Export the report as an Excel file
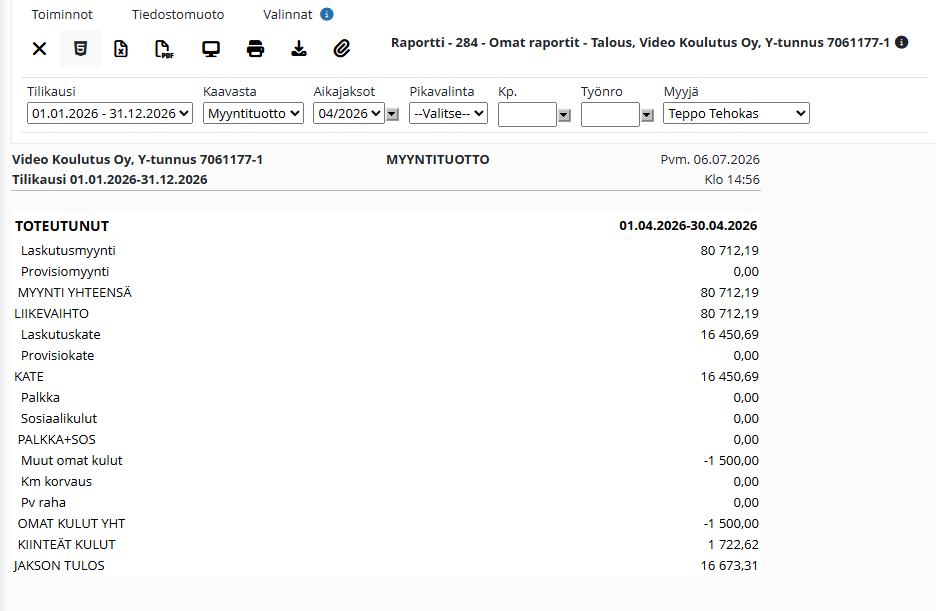 pos(121,48)
